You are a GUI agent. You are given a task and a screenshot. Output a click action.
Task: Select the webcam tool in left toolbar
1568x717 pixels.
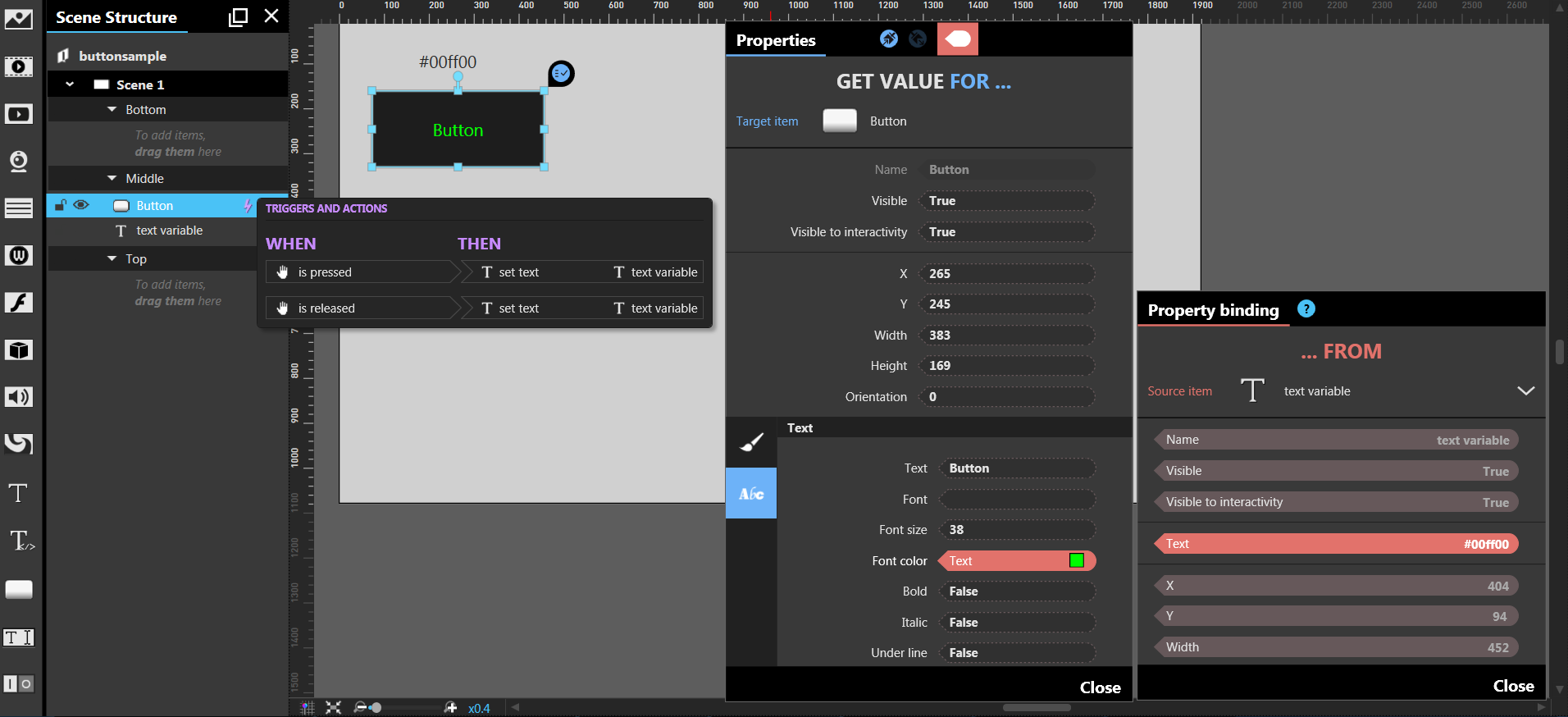[x=18, y=162]
